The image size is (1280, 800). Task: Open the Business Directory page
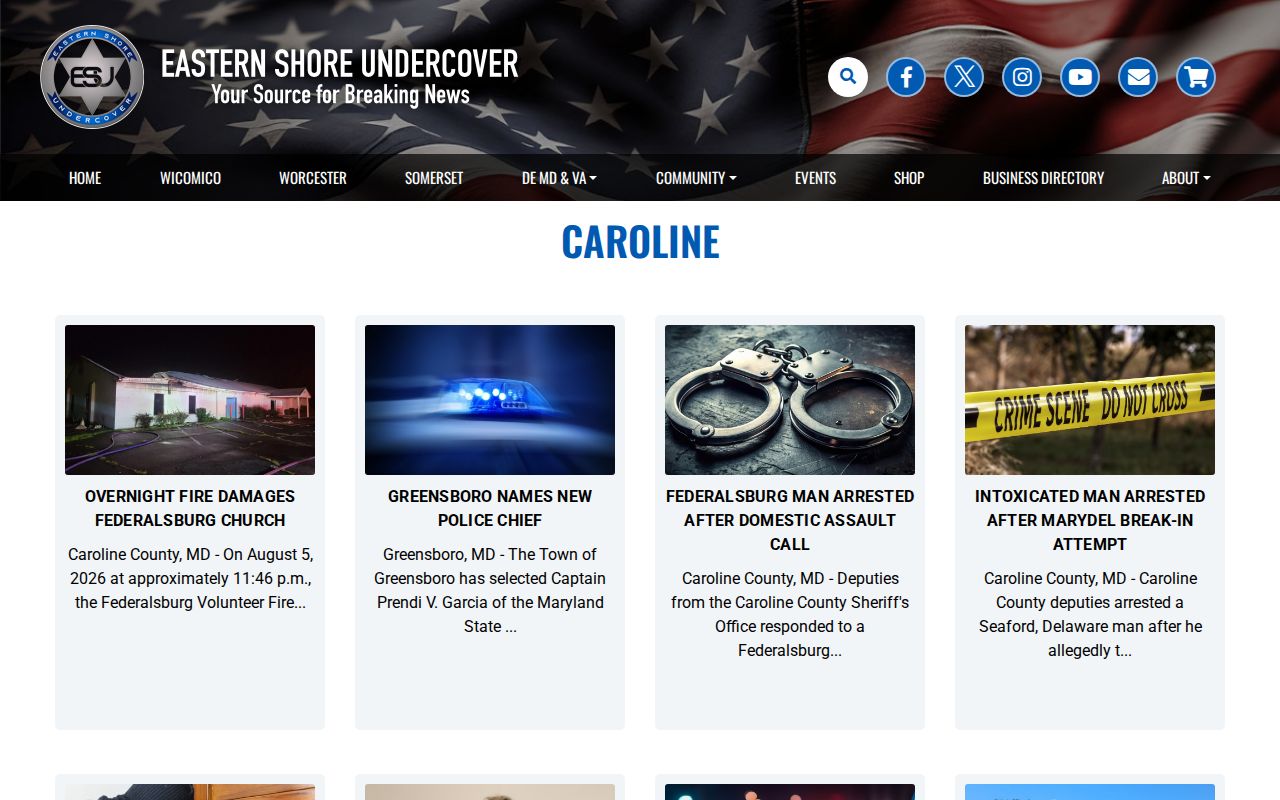pos(1043,178)
